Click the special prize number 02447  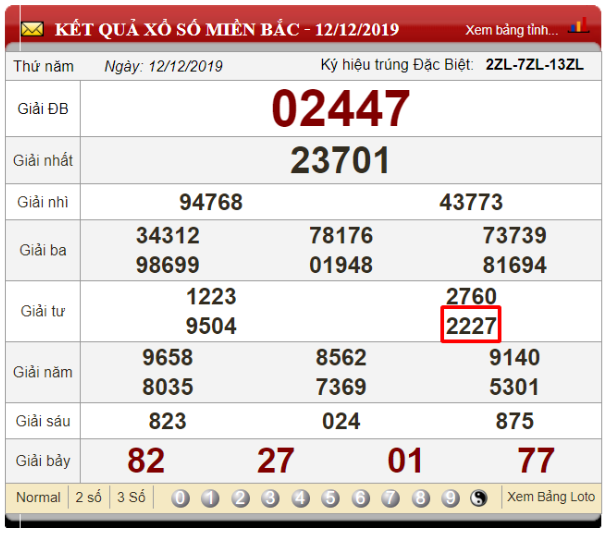341,108
